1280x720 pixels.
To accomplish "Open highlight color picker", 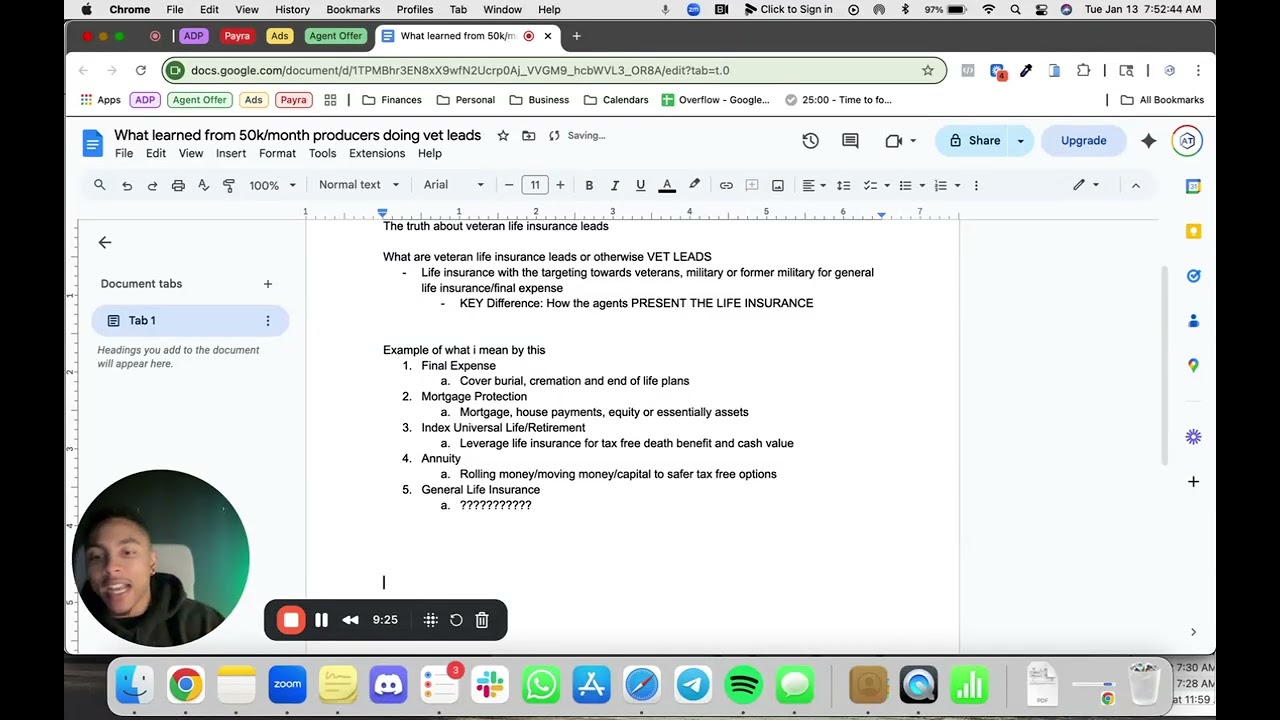I will (694, 185).
